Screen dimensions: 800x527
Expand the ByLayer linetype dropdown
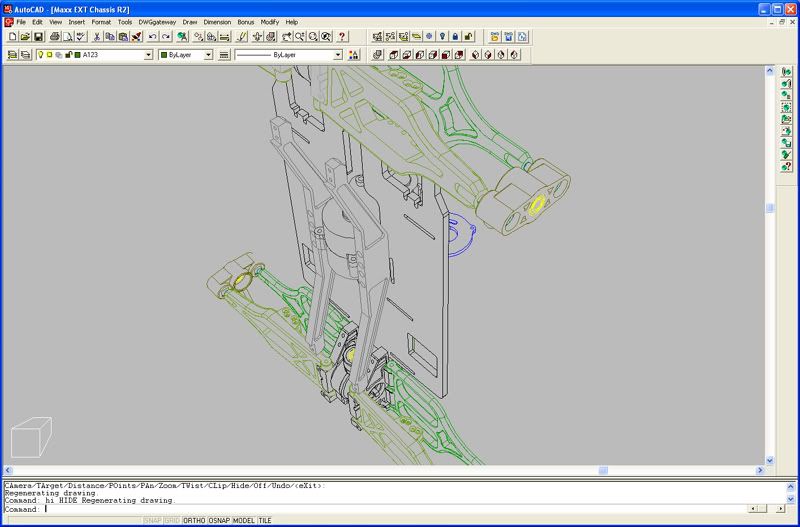pyautogui.click(x=338, y=55)
